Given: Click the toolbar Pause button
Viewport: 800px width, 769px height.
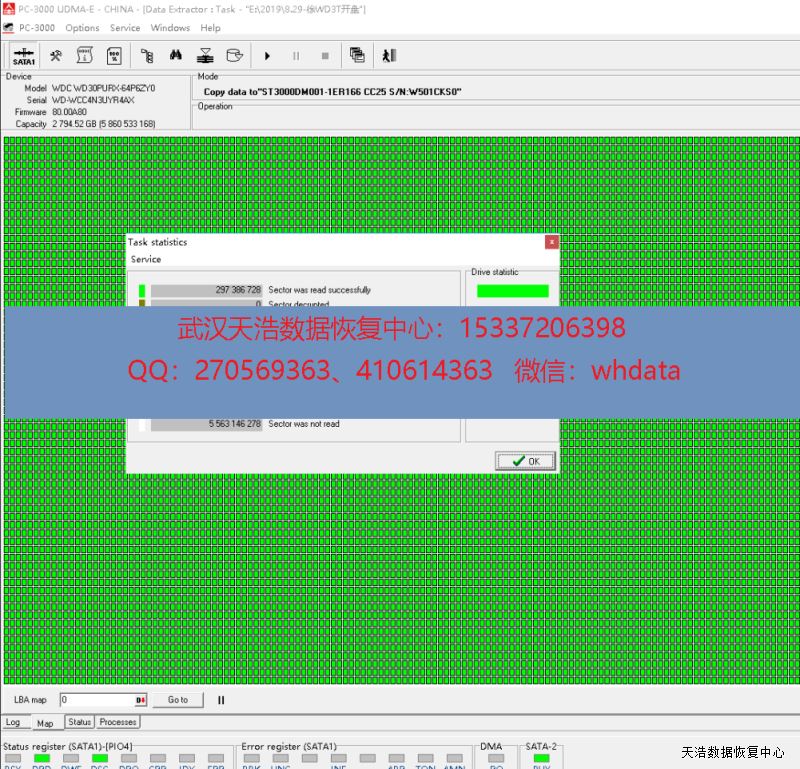Looking at the screenshot, I should (296, 56).
